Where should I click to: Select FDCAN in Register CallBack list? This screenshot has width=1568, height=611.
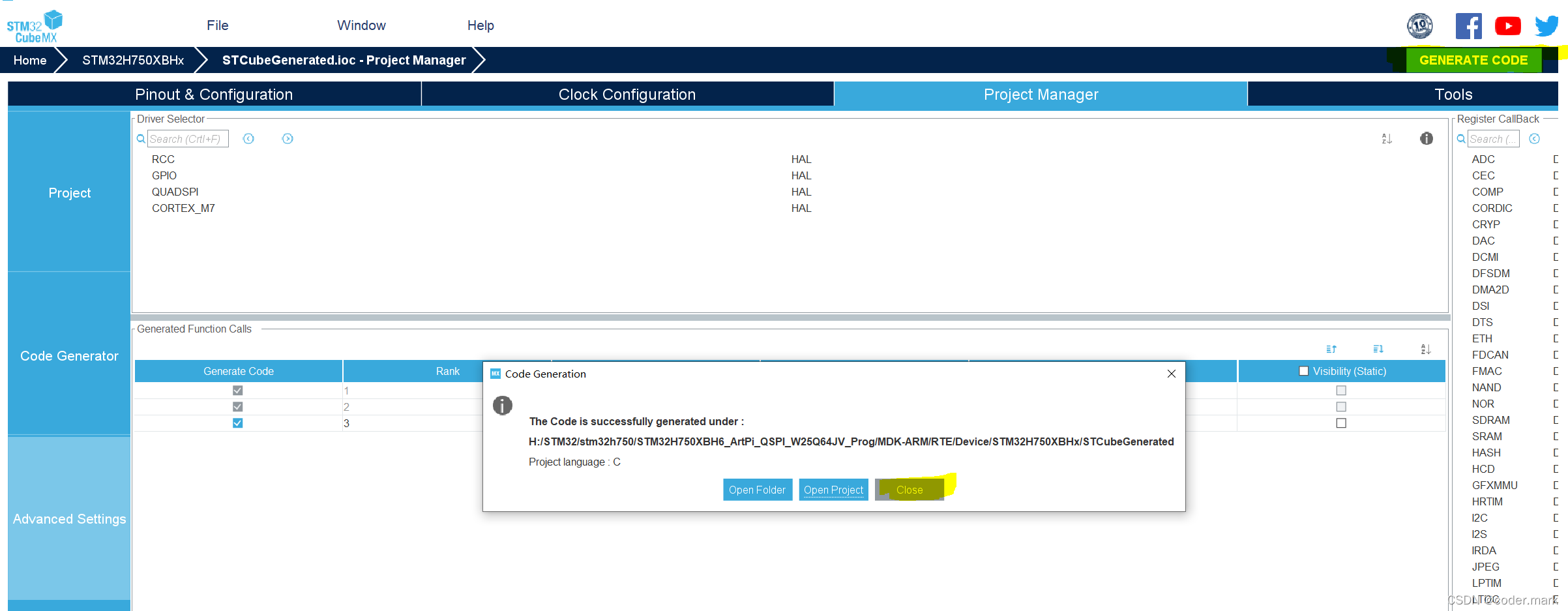(x=1490, y=355)
